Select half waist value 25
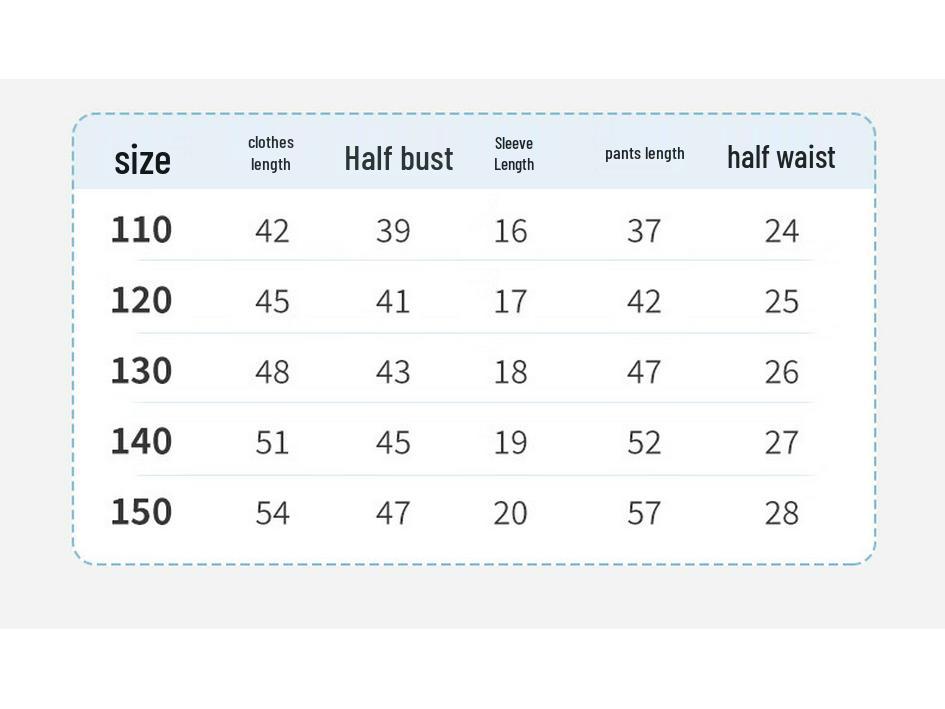The width and height of the screenshot is (945, 709). coord(782,301)
